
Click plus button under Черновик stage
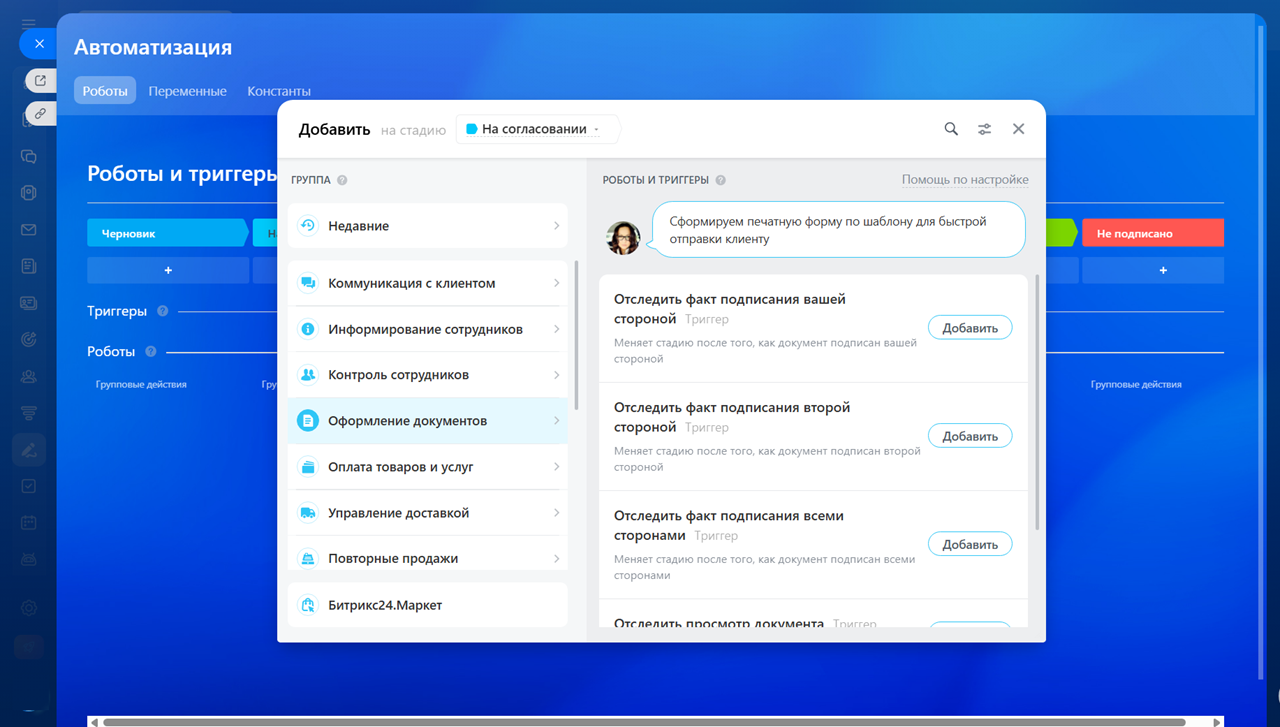(x=167, y=270)
